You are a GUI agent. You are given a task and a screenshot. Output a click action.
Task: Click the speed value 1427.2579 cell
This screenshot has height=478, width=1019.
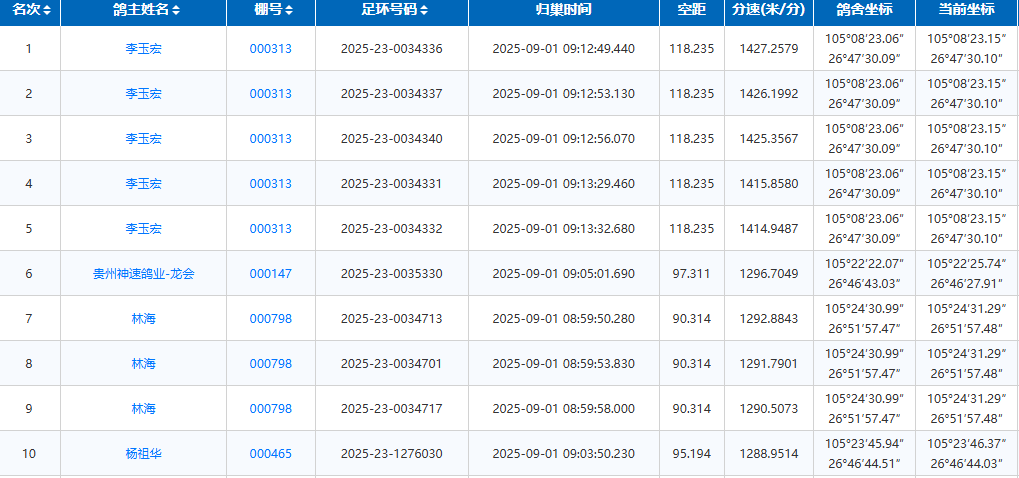(766, 49)
